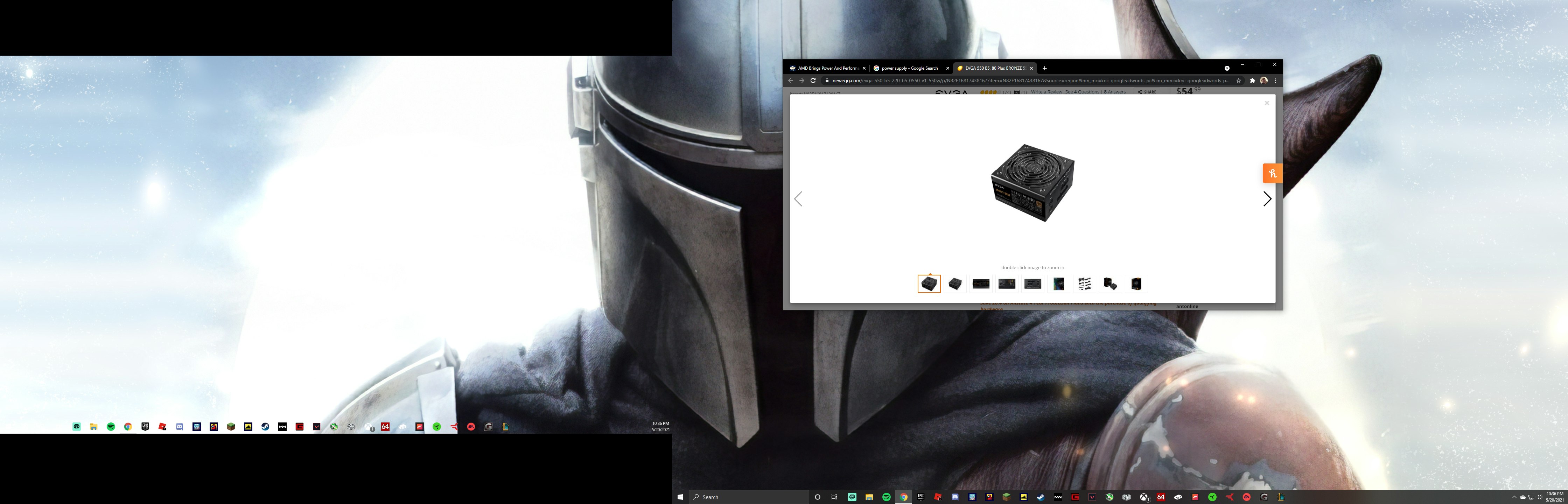Bookmark this page with star icon
The width and height of the screenshot is (1568, 504).
(1239, 80)
